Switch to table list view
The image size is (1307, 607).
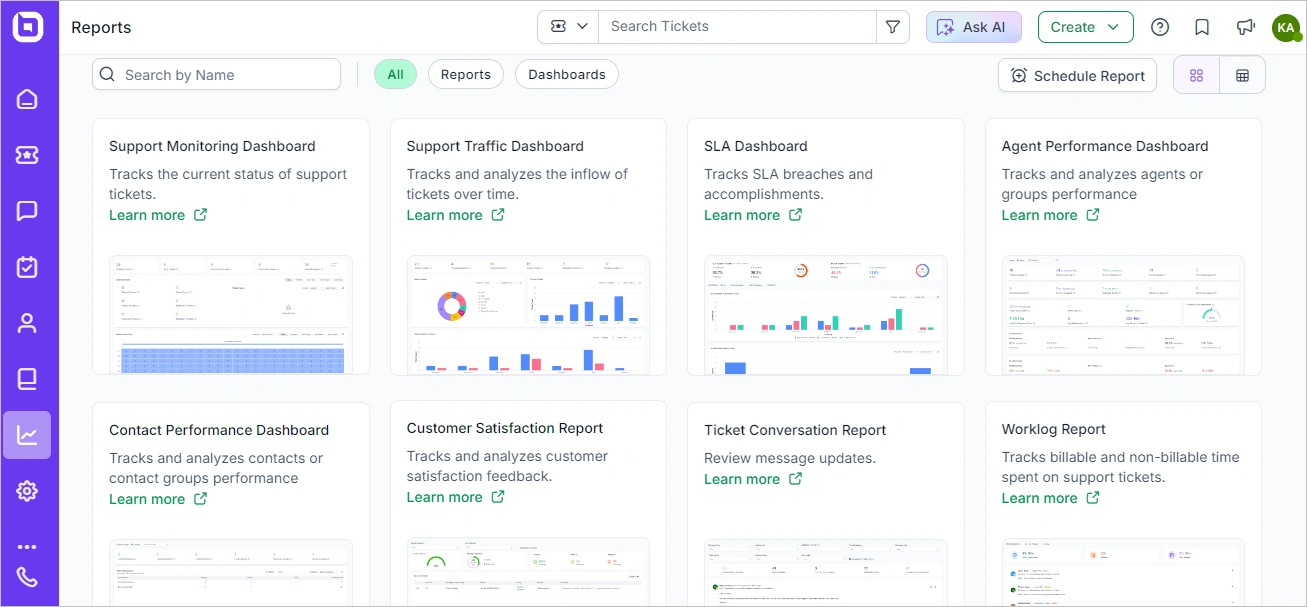coord(1242,75)
